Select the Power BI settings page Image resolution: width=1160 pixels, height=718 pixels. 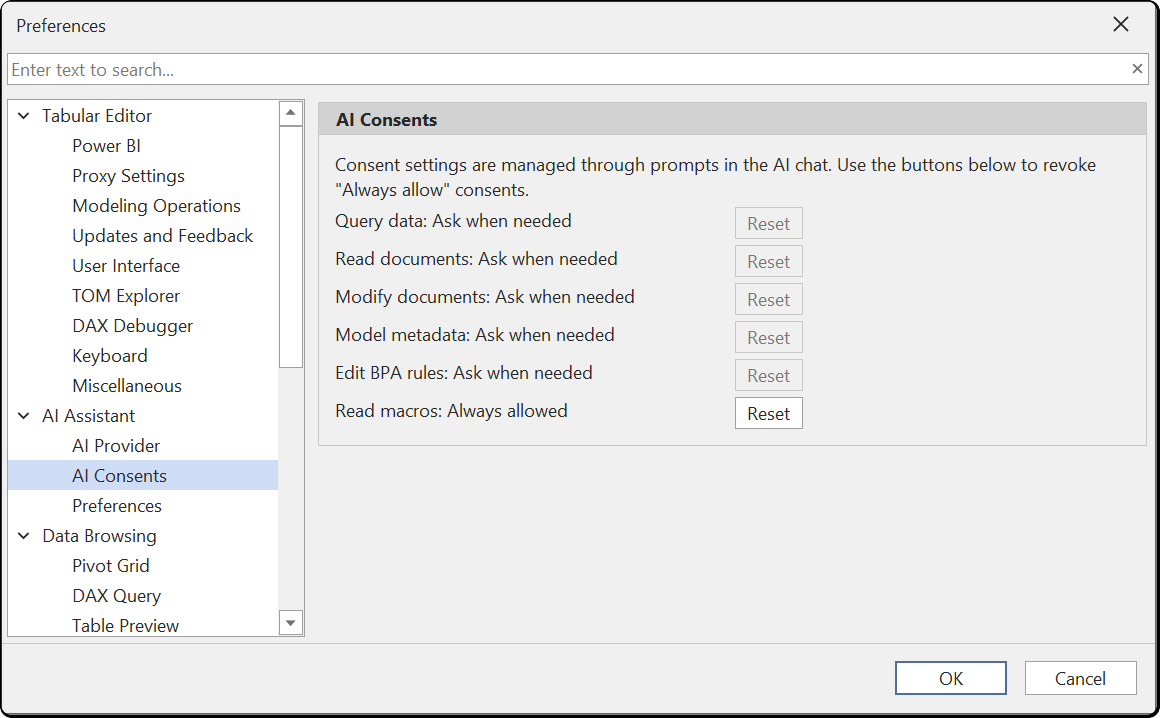click(106, 145)
